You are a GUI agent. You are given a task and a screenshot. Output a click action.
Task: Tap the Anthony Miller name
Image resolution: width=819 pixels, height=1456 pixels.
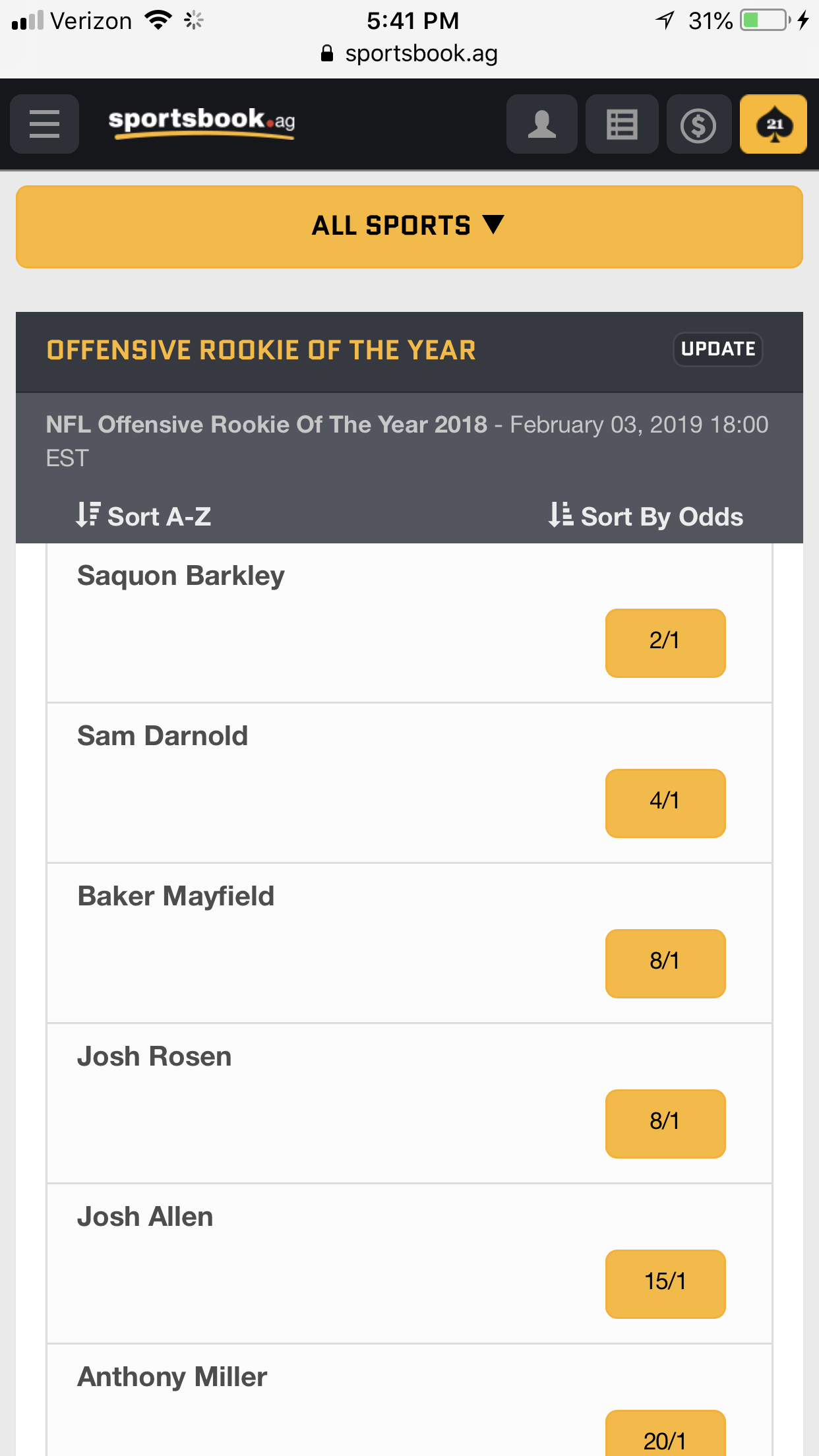172,1377
